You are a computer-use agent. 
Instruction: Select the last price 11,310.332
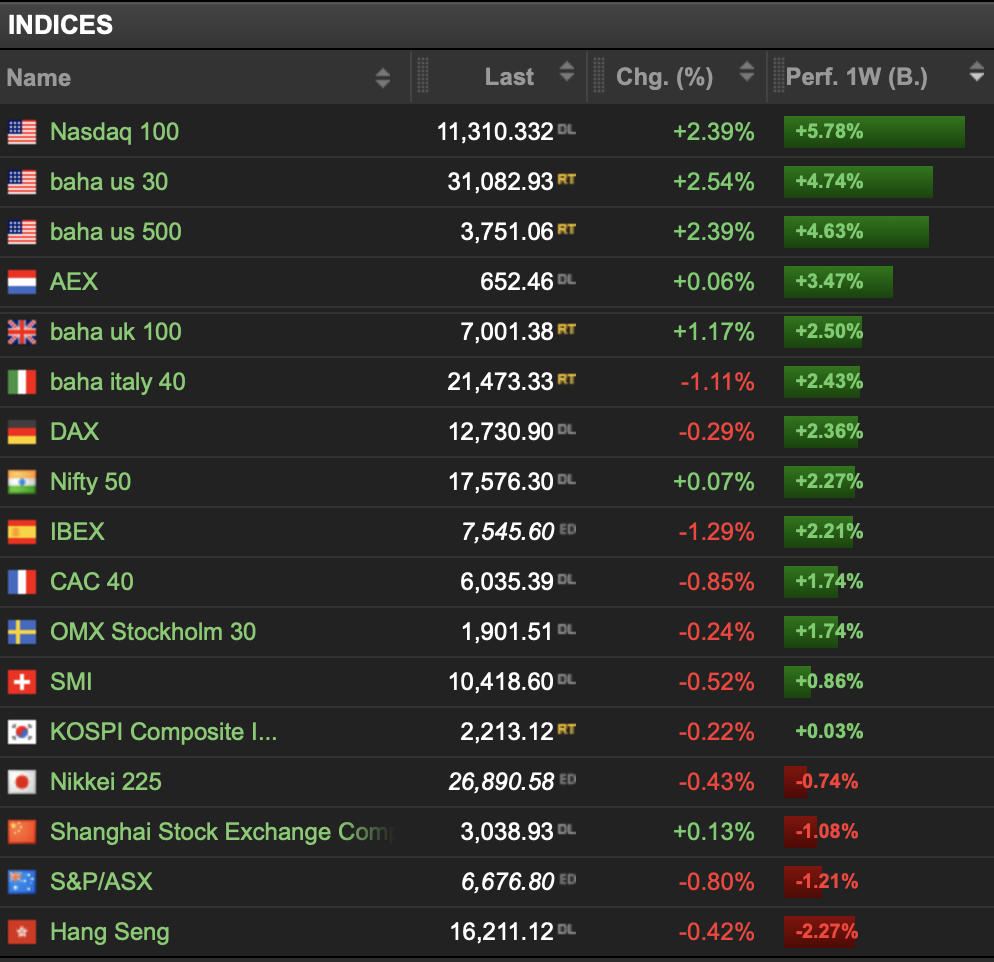(495, 132)
